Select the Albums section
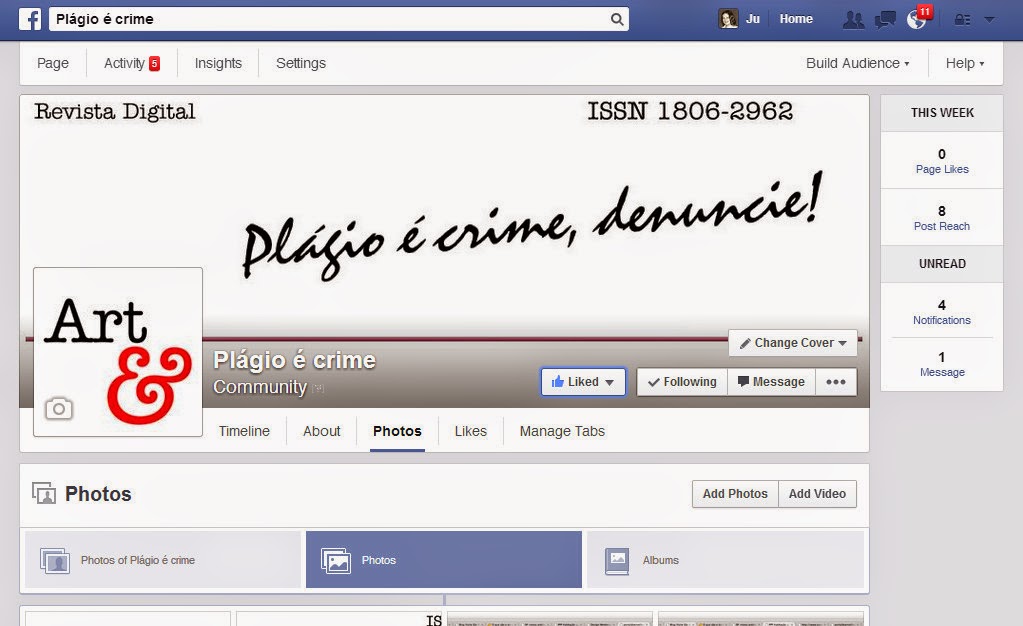1023x626 pixels. click(x=725, y=559)
